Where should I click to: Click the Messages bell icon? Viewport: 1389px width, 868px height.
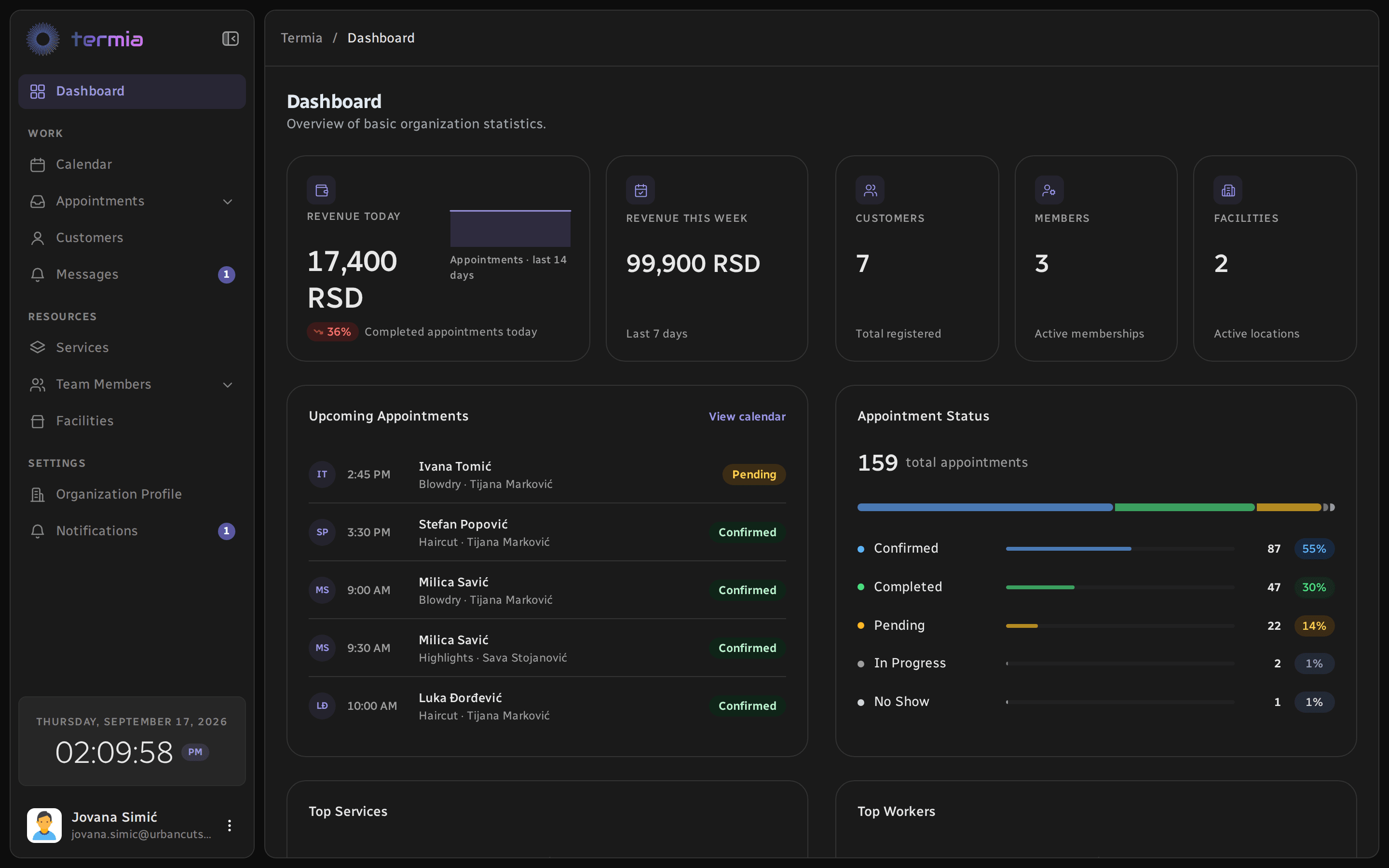point(37,275)
